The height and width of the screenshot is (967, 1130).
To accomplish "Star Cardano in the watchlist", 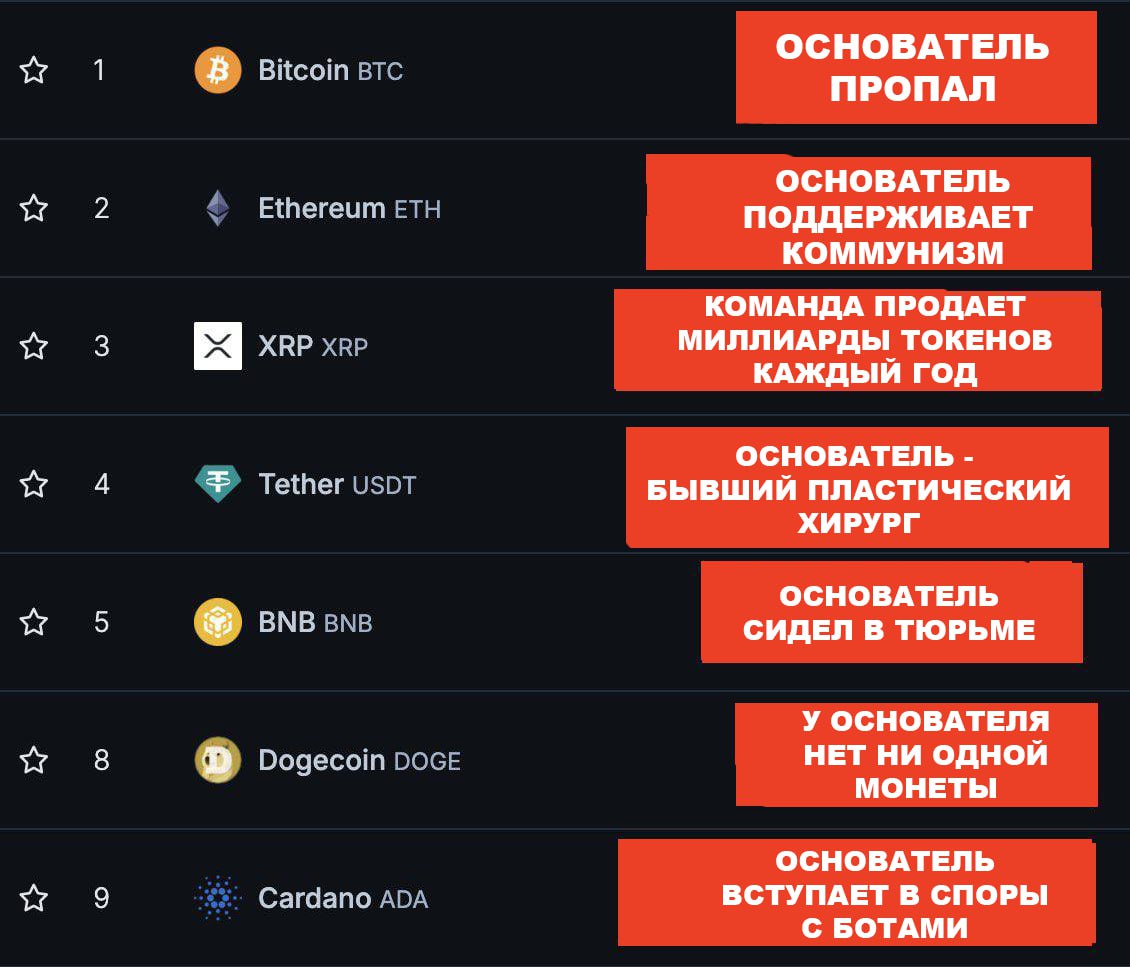I will click(x=34, y=899).
